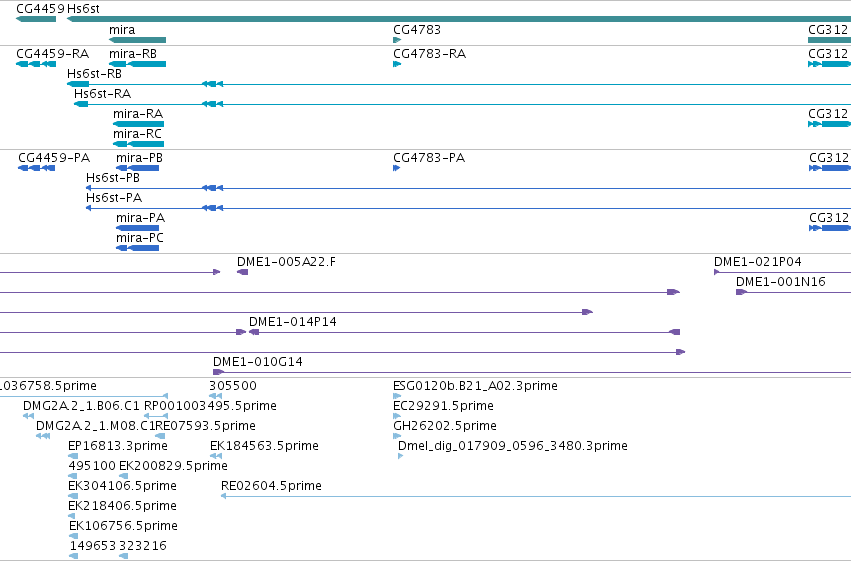The height and width of the screenshot is (561, 851).
Task: Select the Hs6st-PB label
Action: 113,178
